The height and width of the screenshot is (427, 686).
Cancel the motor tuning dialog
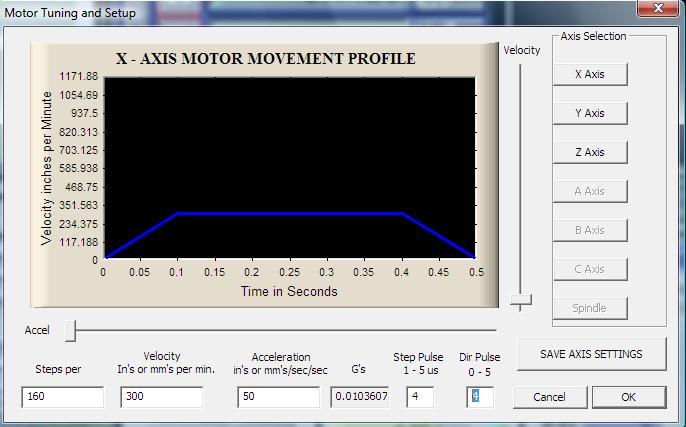coord(550,397)
